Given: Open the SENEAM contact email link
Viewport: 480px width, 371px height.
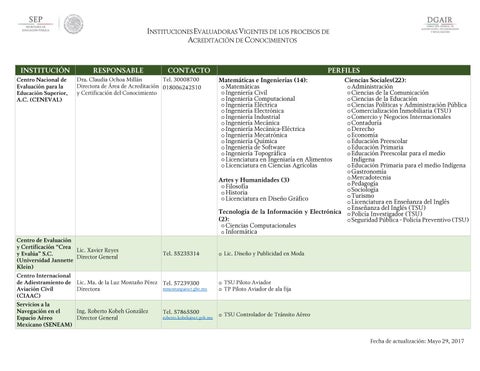Looking at the screenshot, I should [x=188, y=318].
